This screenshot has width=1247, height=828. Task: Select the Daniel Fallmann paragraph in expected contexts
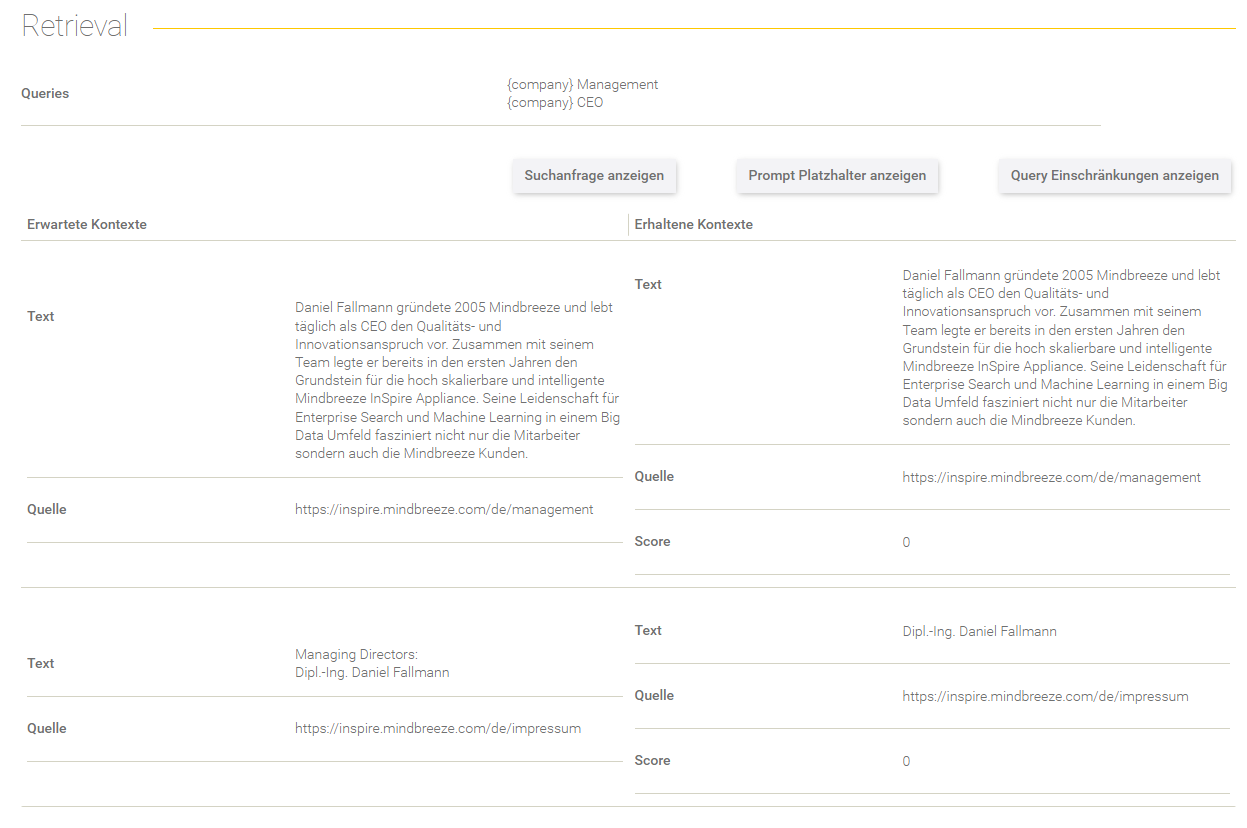click(457, 381)
